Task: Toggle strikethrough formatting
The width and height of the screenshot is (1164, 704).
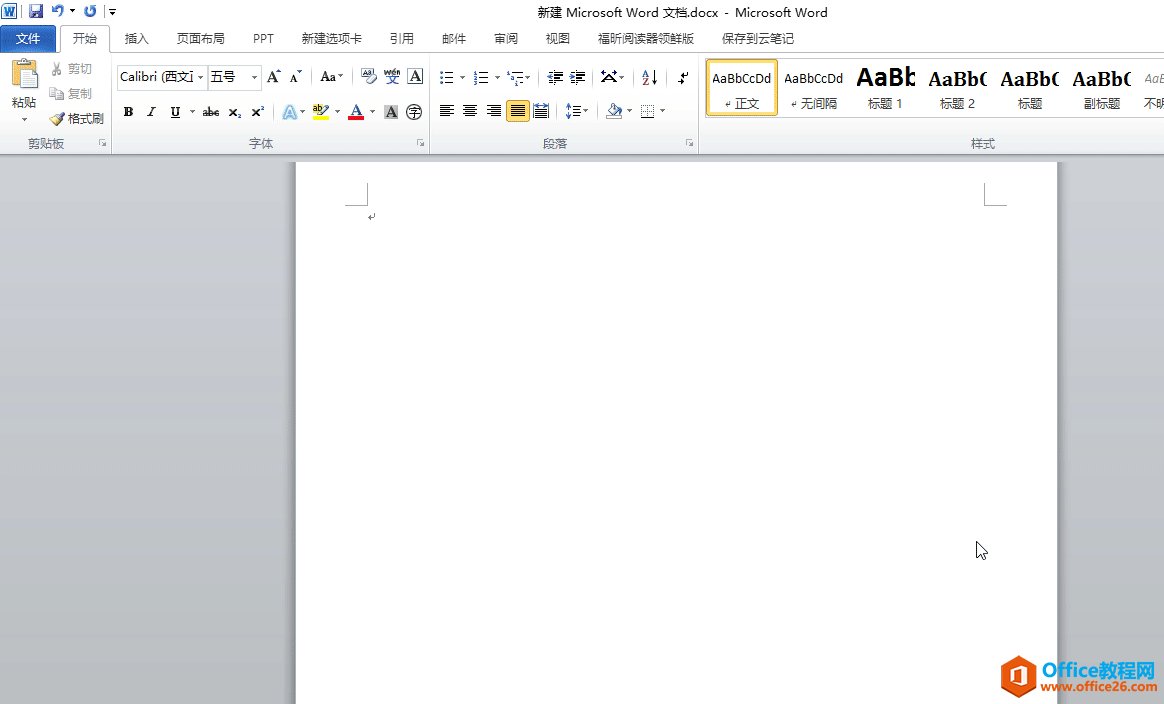Action: point(211,112)
